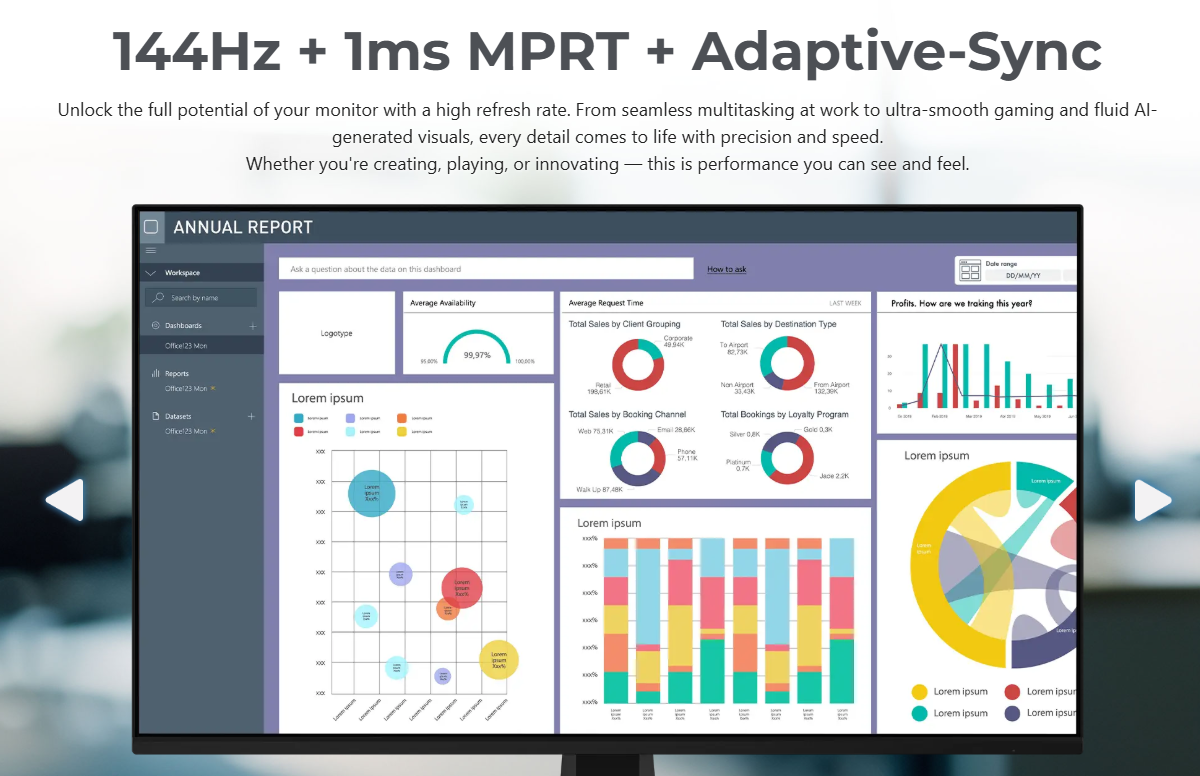The height and width of the screenshot is (776, 1200).
Task: Open the How to ask link
Action: [x=727, y=269]
